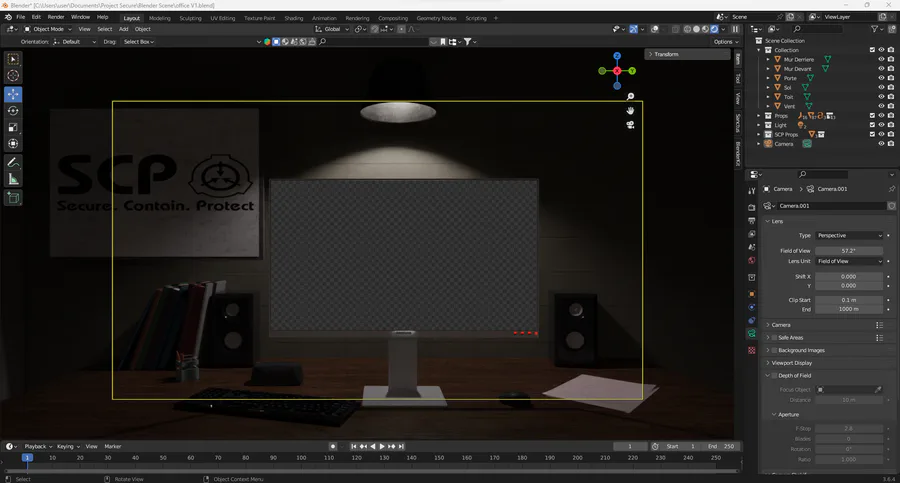Open the Render menu

pos(56,17)
